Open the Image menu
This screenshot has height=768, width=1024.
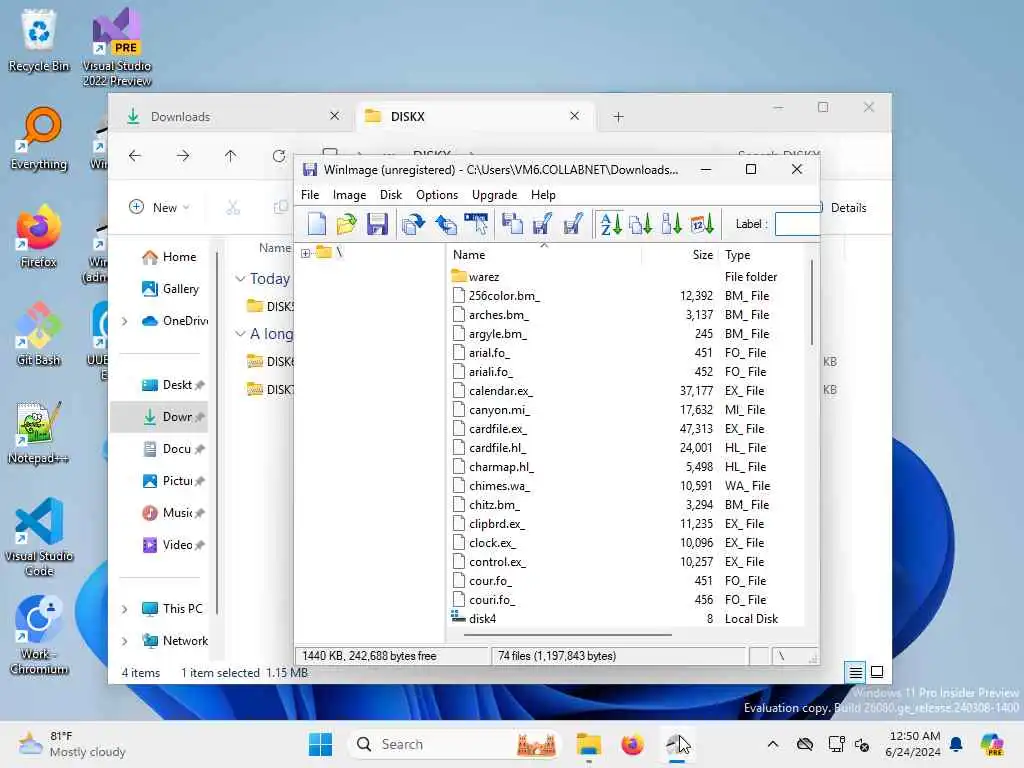(349, 195)
